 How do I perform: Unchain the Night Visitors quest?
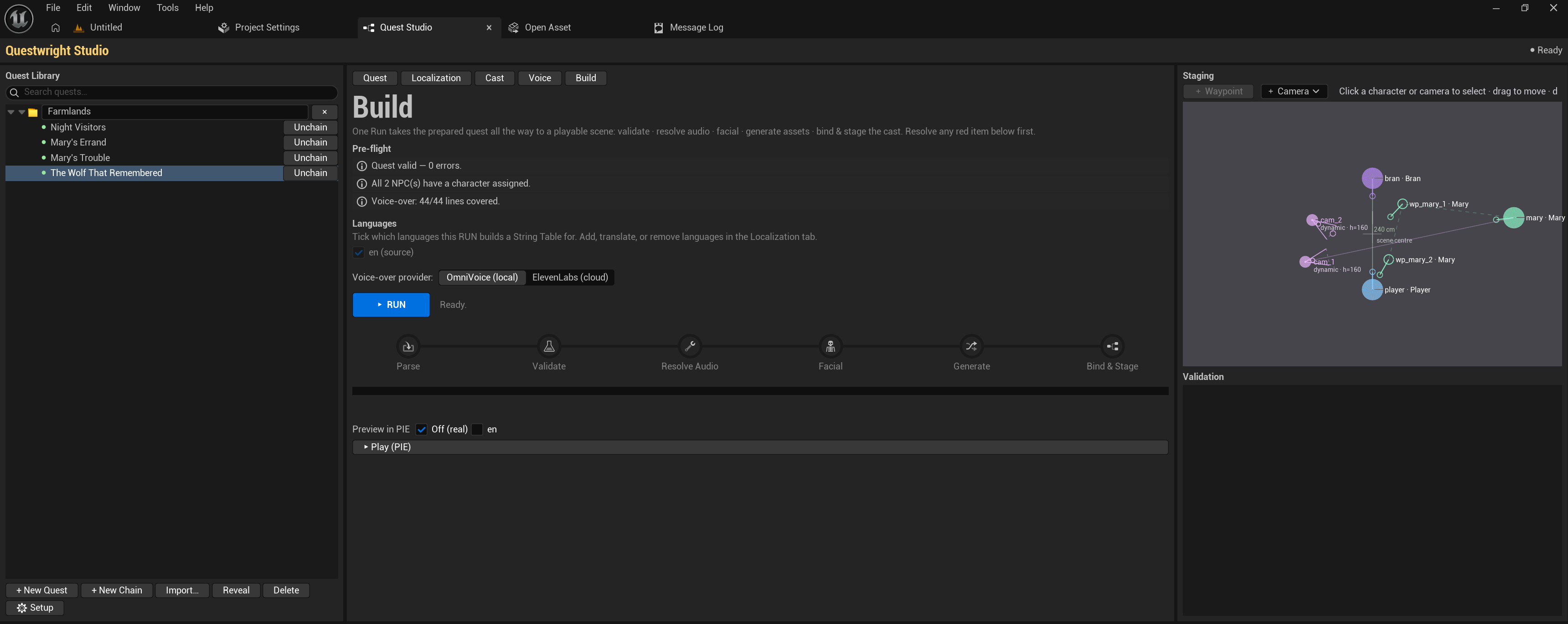tap(310, 127)
